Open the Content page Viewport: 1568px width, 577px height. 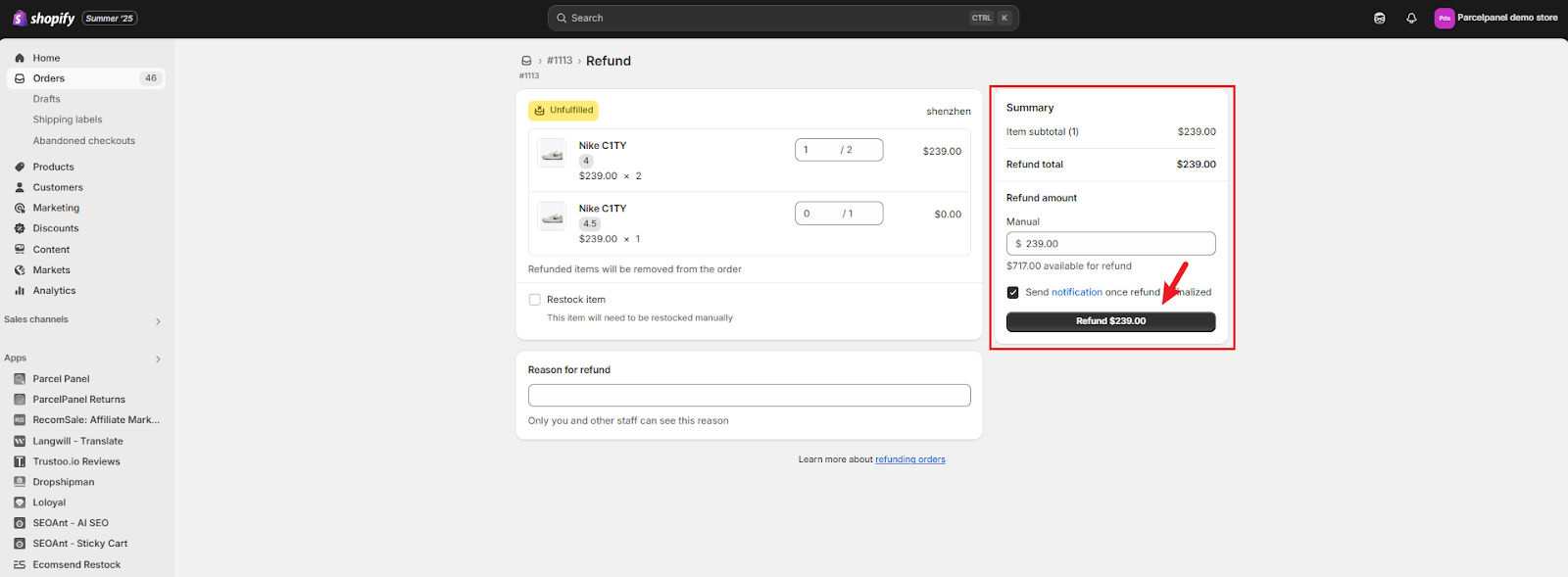(51, 250)
